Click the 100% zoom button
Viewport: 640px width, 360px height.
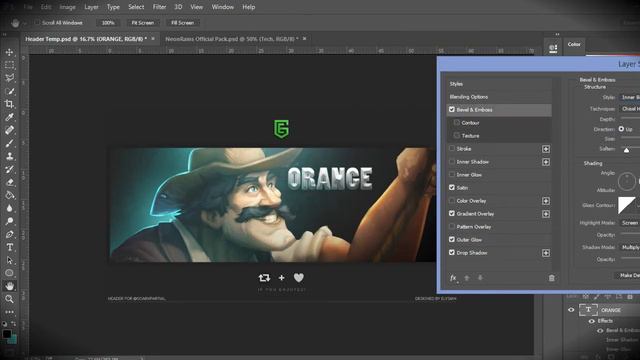coord(108,23)
